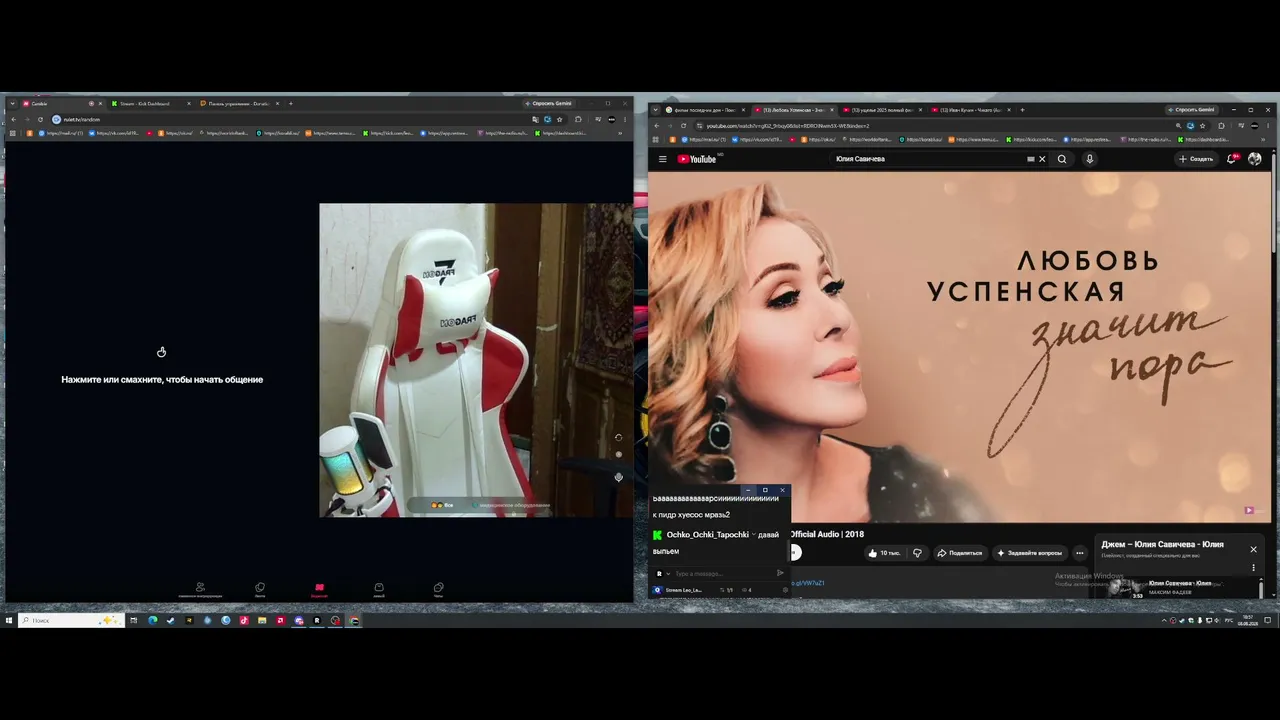Screen dimensions: 1280x720
Task: Click 'Спросить Gemini' in left browser window
Action: click(x=549, y=103)
